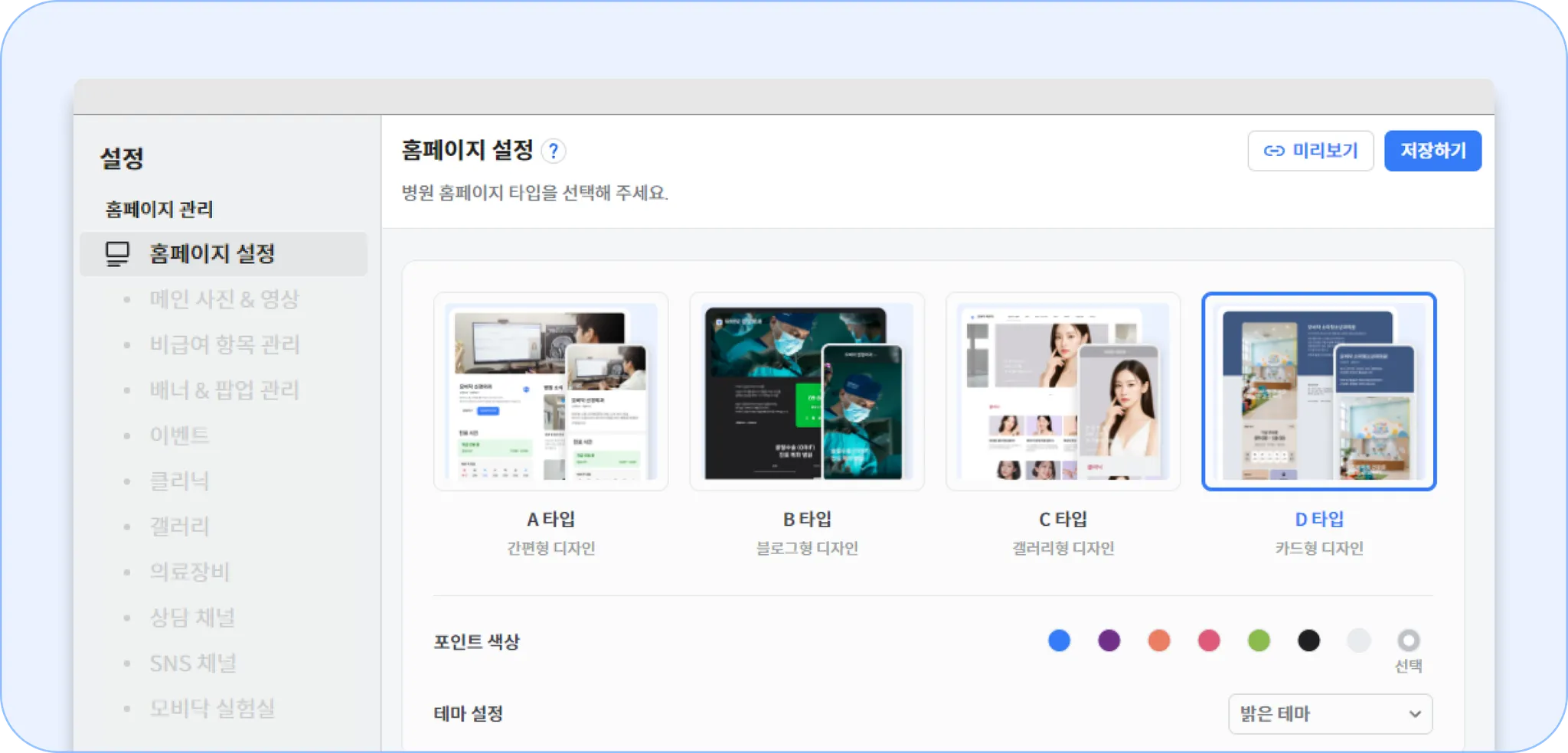
Task: Open the SNS 채널 sidebar item
Action: click(x=193, y=663)
